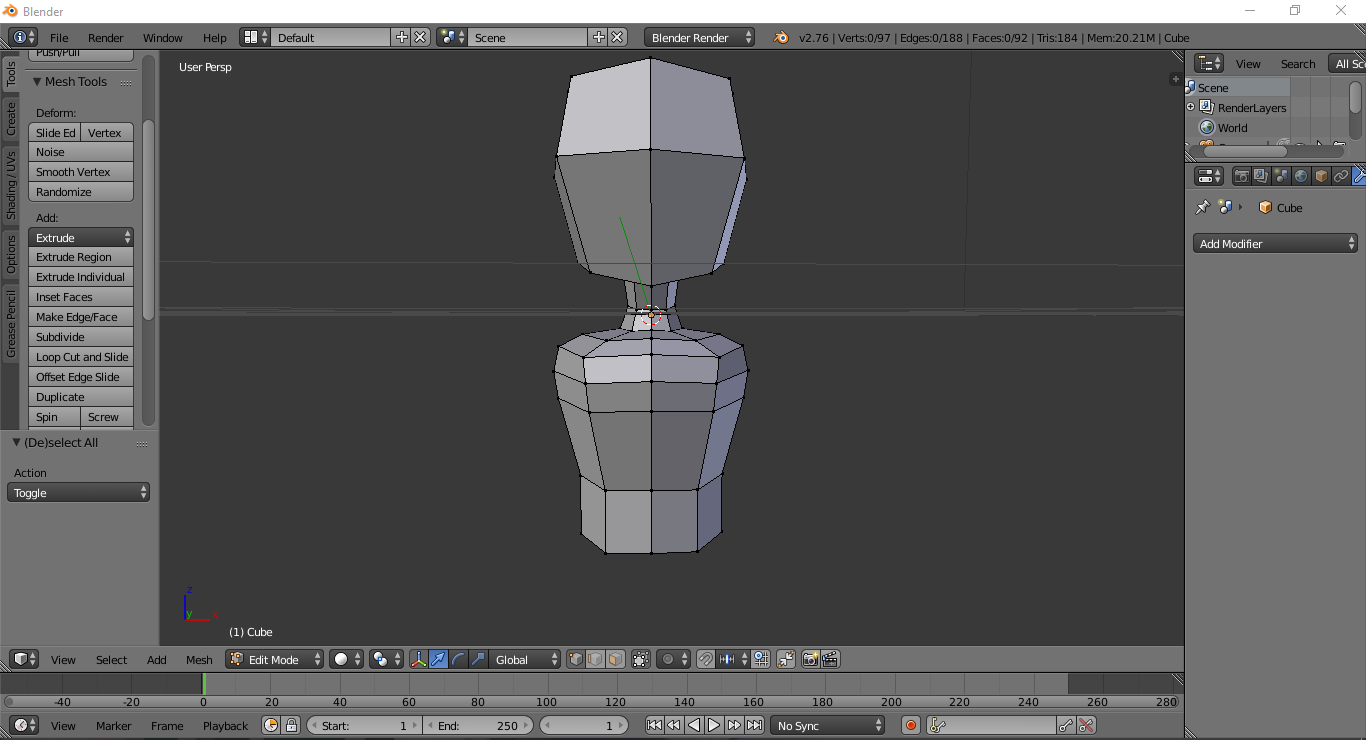Open the Transform Orientation dropdown showing Global
Viewport: 1366px width, 740px height.
(x=525, y=659)
